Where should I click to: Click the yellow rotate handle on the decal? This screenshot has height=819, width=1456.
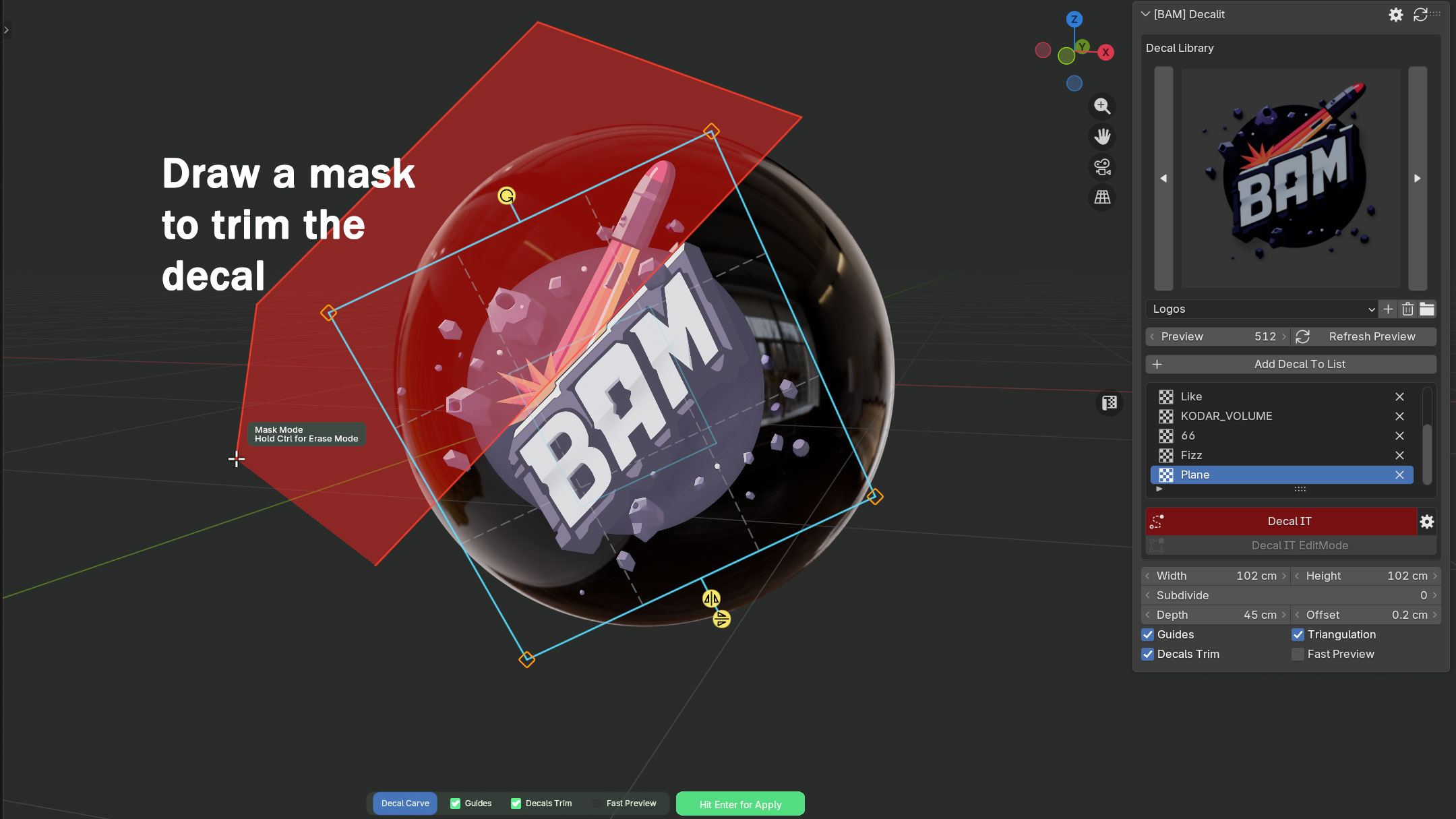[506, 195]
